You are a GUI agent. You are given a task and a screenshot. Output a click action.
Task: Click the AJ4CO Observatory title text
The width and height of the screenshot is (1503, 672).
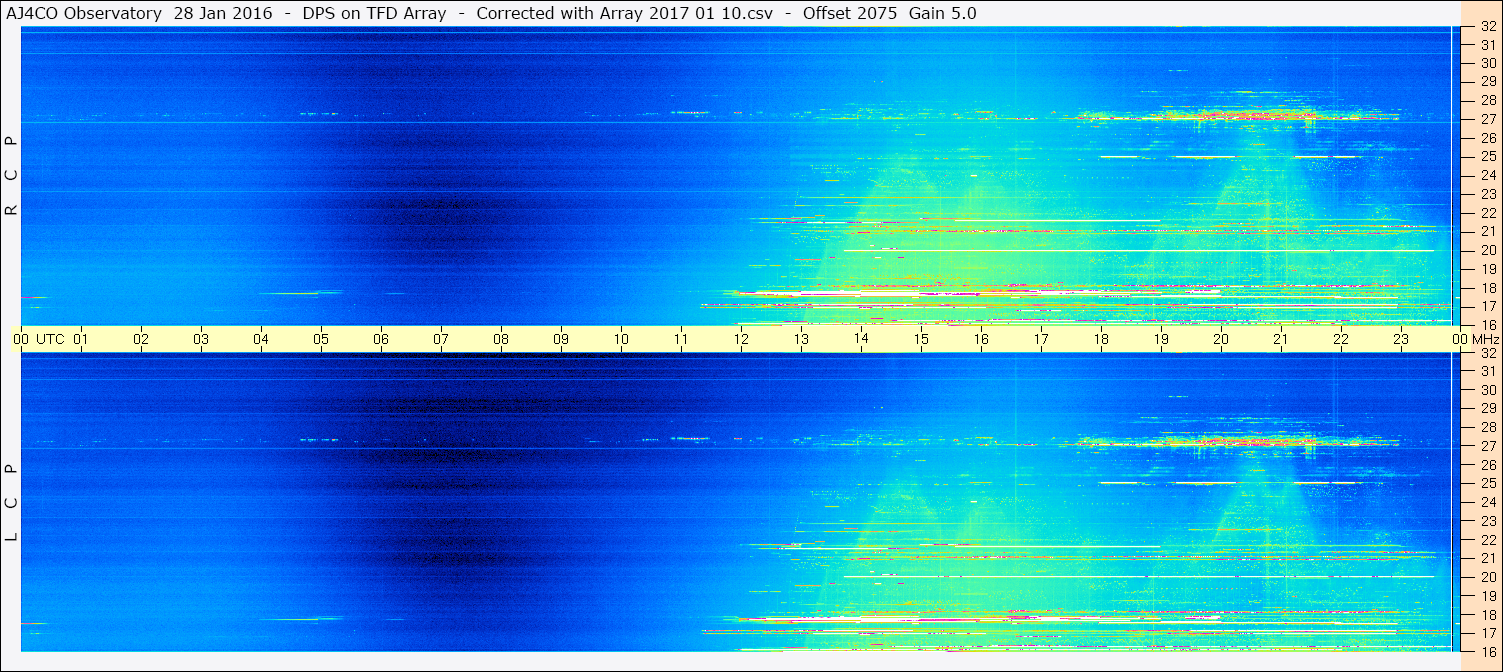coord(85,13)
